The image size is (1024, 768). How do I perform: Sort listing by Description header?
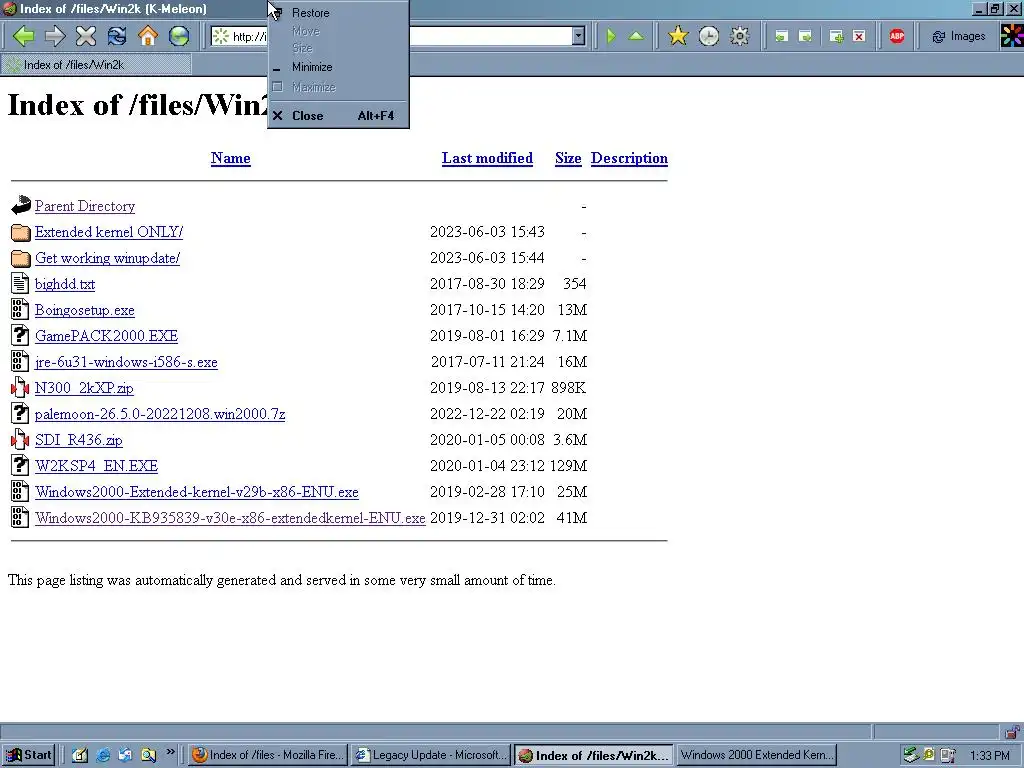point(629,158)
